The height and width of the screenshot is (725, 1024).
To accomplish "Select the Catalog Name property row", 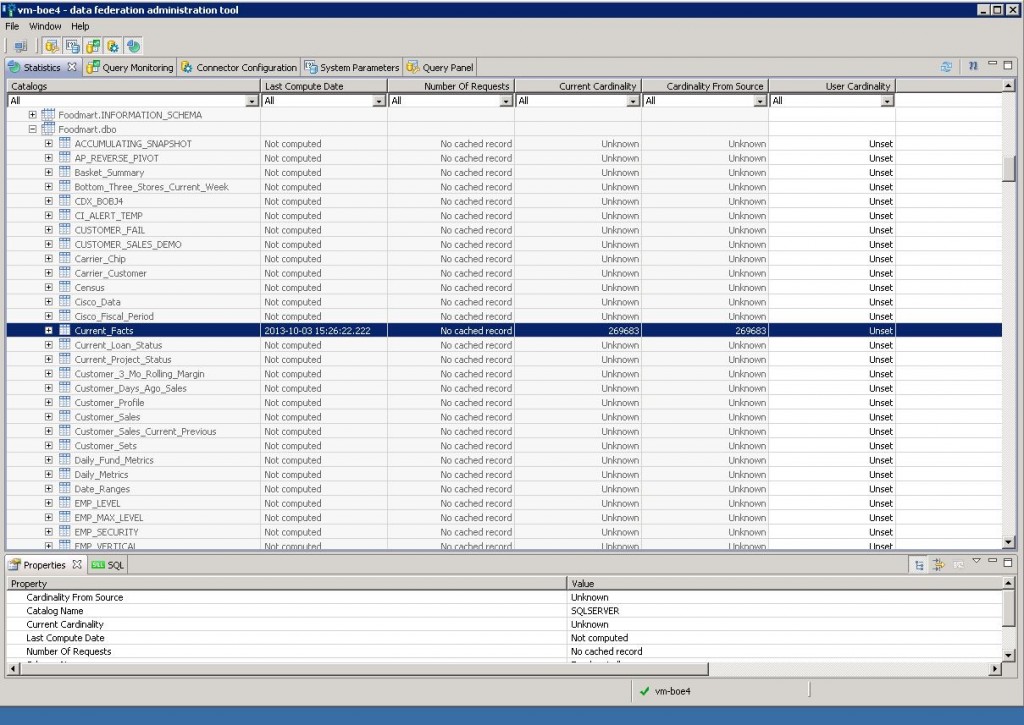I will pos(504,611).
